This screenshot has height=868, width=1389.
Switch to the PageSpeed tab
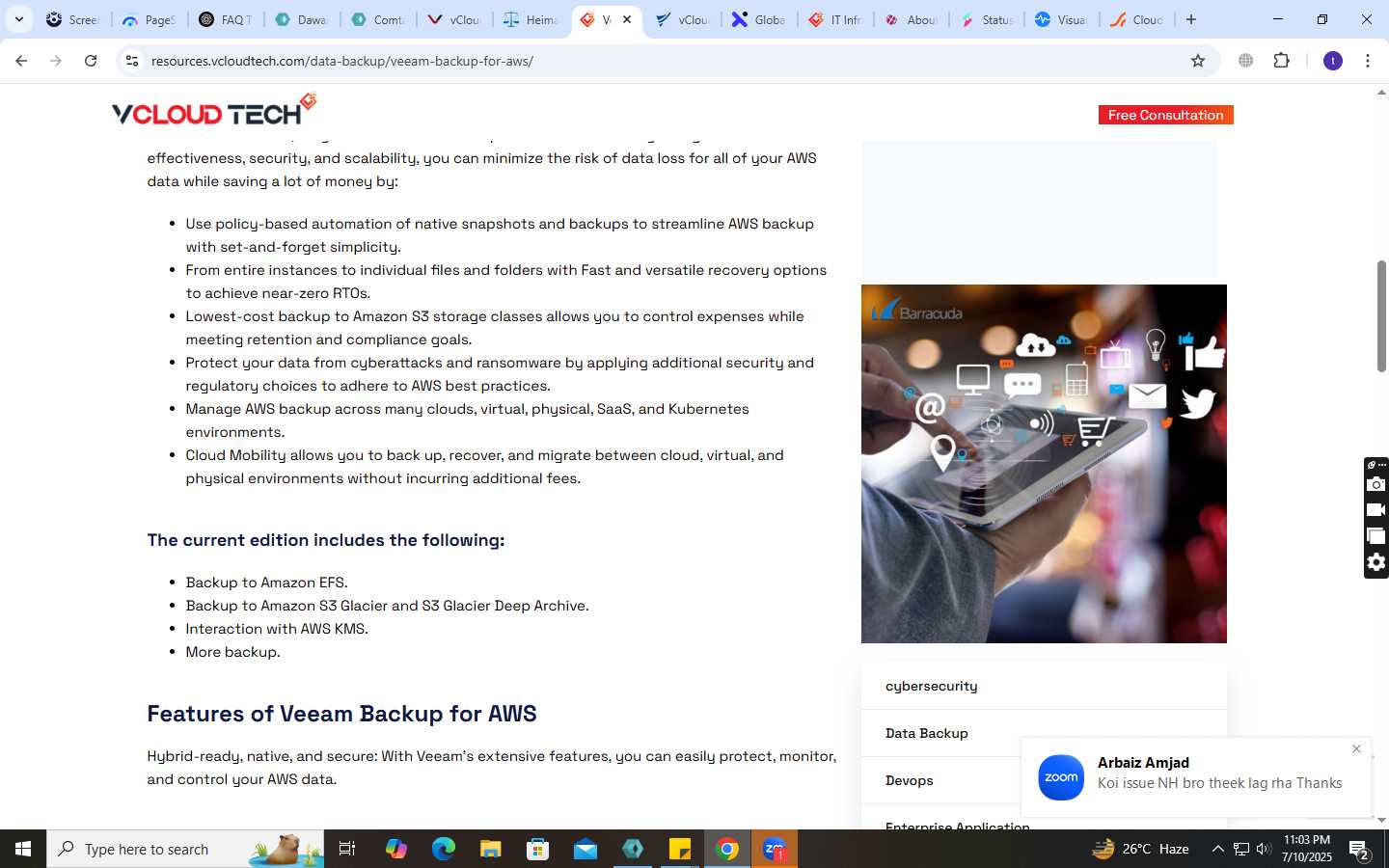point(150,19)
